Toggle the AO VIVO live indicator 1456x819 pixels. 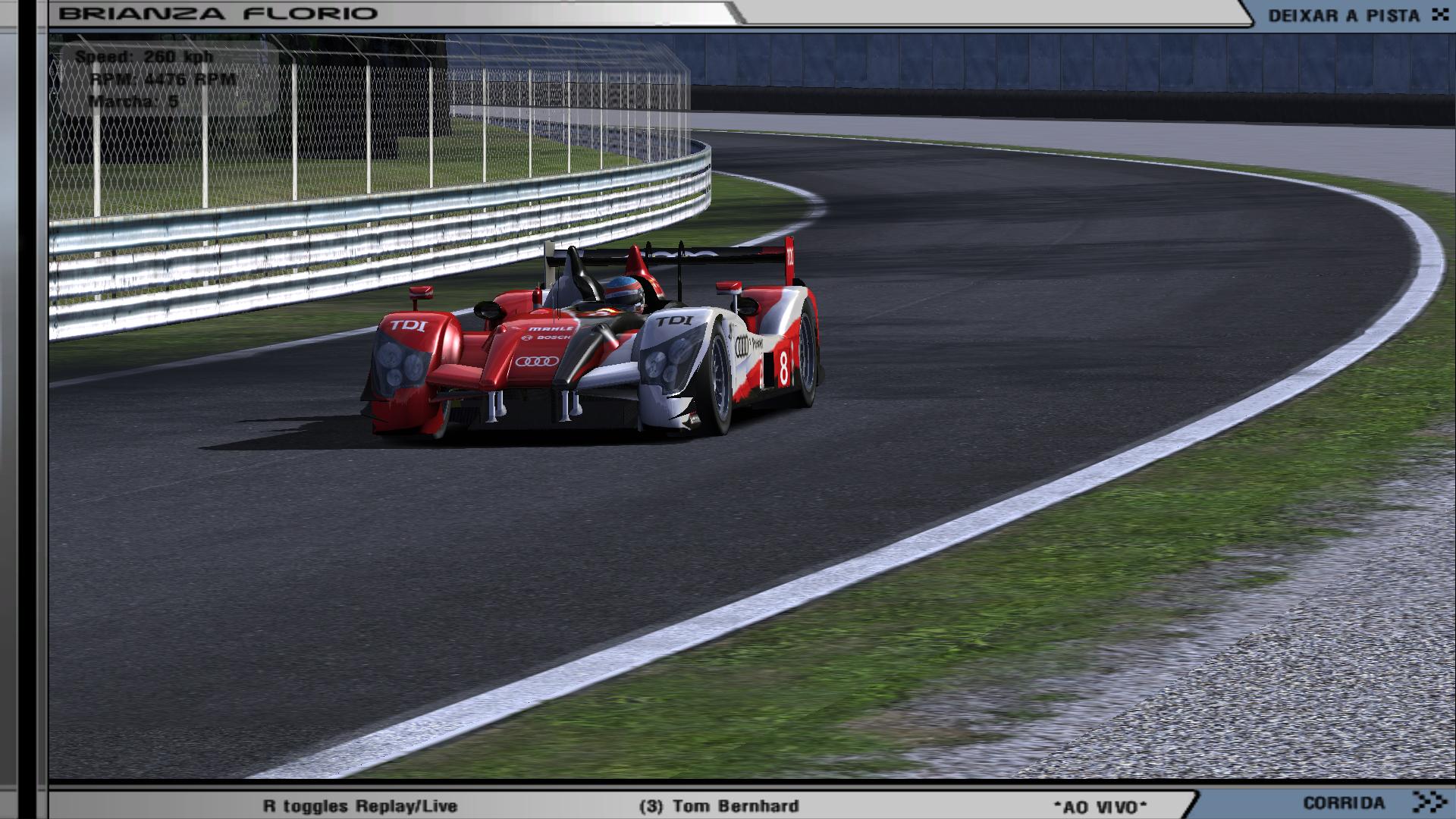click(1099, 806)
